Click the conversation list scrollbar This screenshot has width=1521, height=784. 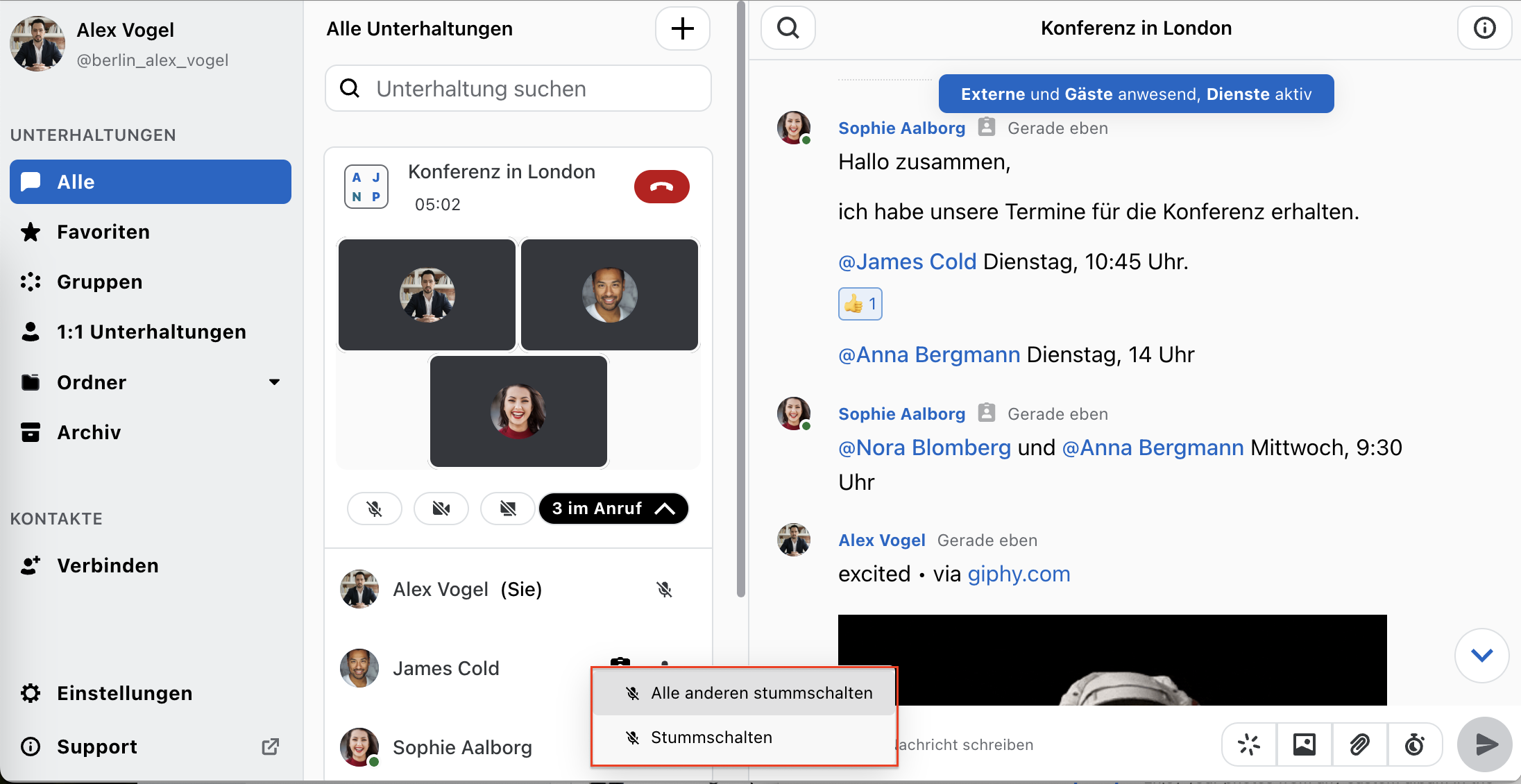pyautogui.click(x=740, y=298)
